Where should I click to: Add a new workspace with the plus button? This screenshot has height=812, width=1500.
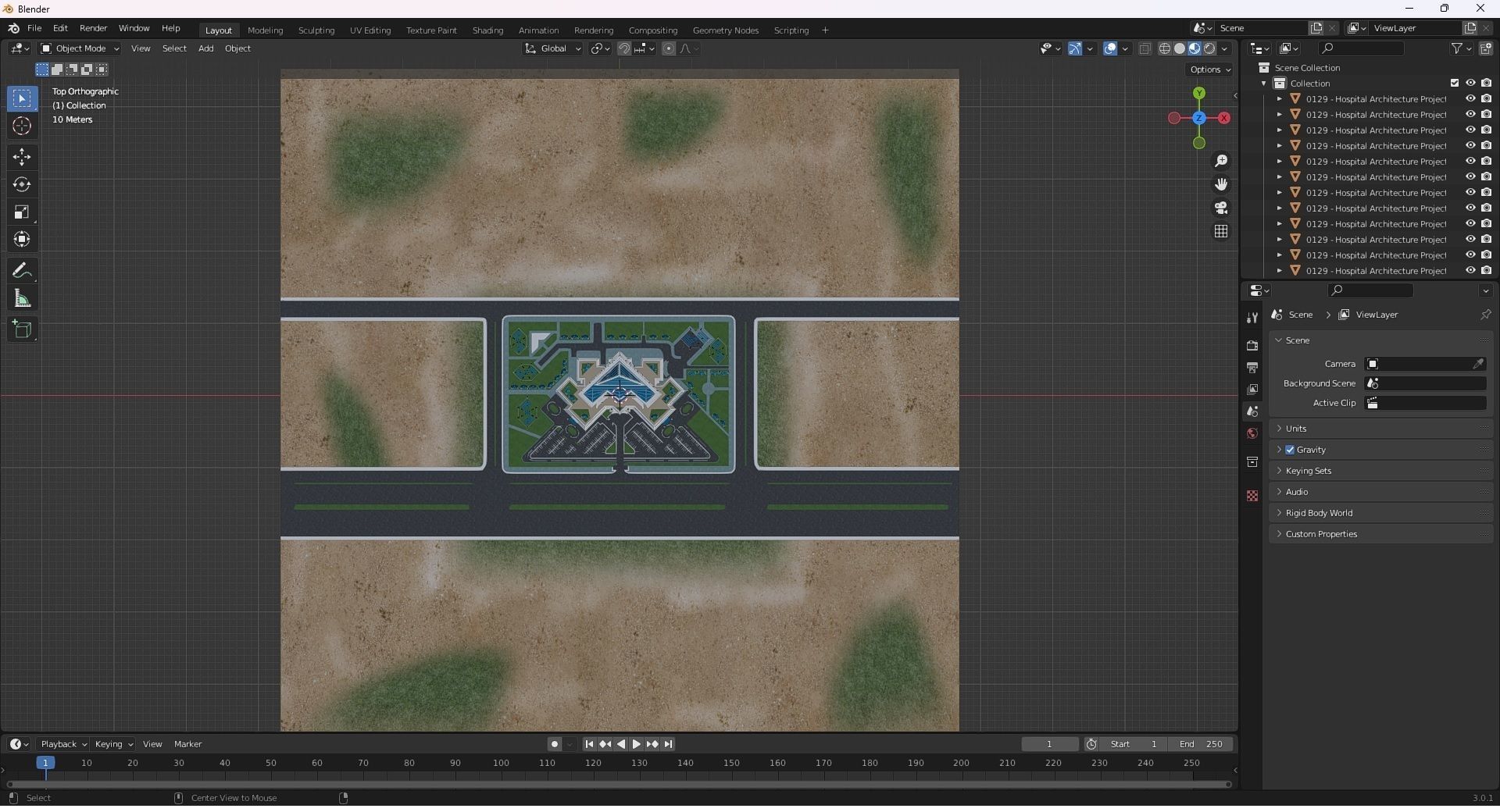(x=825, y=30)
